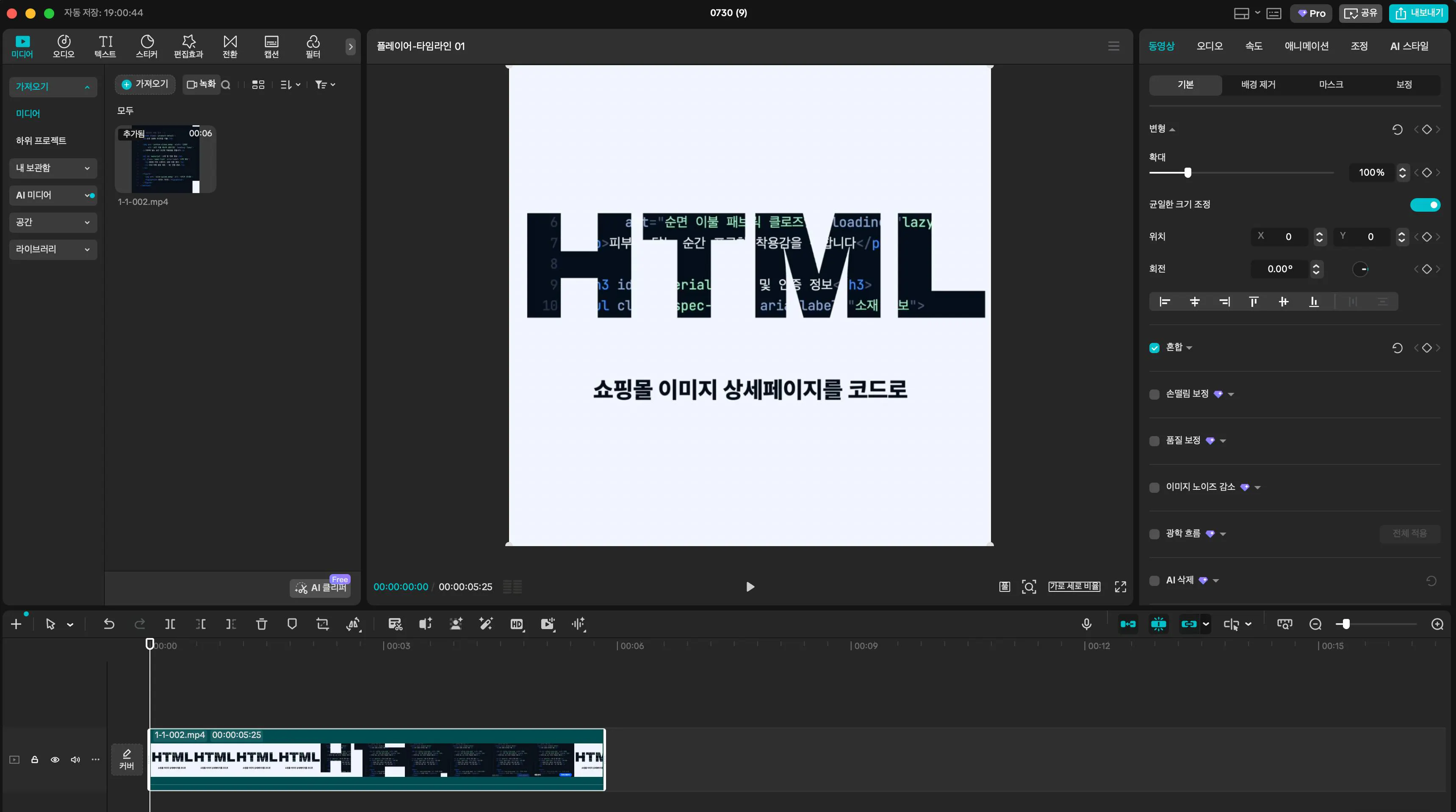Click the 녹화 record button
The width and height of the screenshot is (1456, 812).
click(x=201, y=84)
